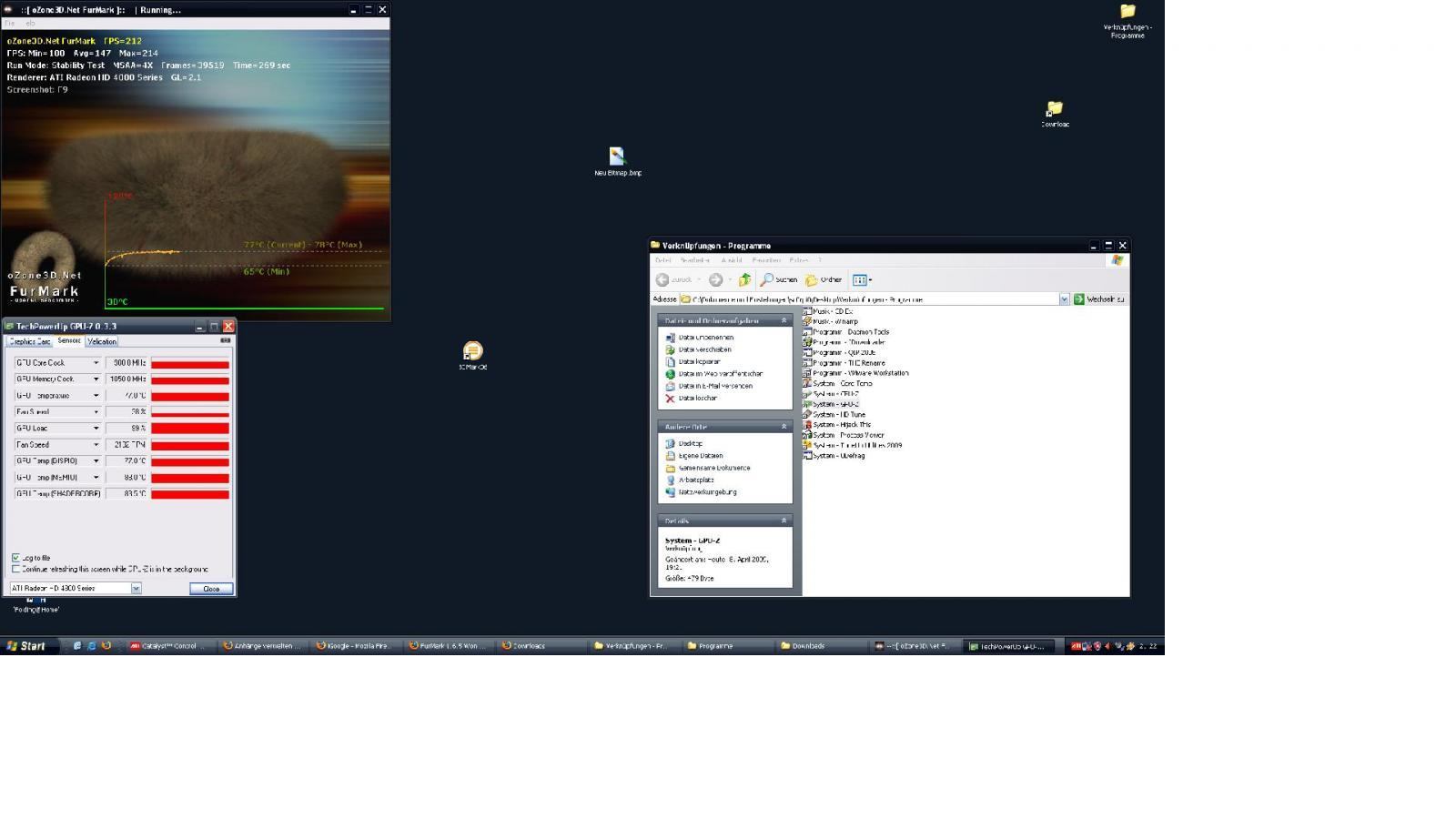The image size is (1456, 819).
Task: Open the Explorer views button
Action: 861,279
